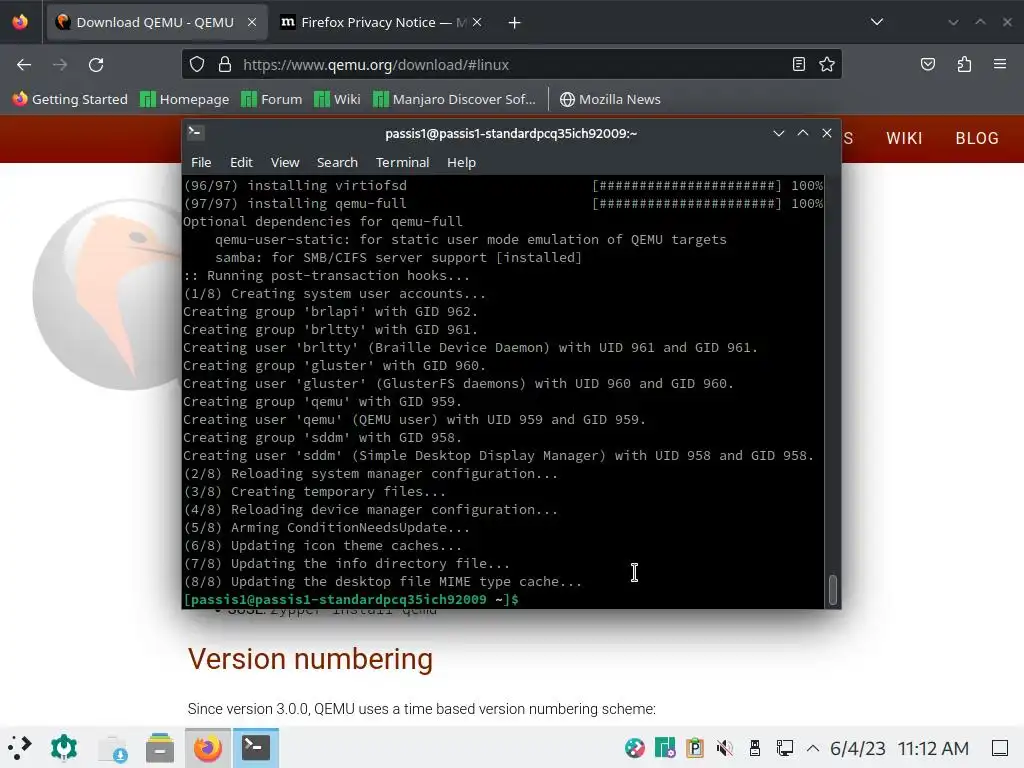Screen dimensions: 1024x768
Task: Click the colorful circular tray icon
Action: (634, 748)
